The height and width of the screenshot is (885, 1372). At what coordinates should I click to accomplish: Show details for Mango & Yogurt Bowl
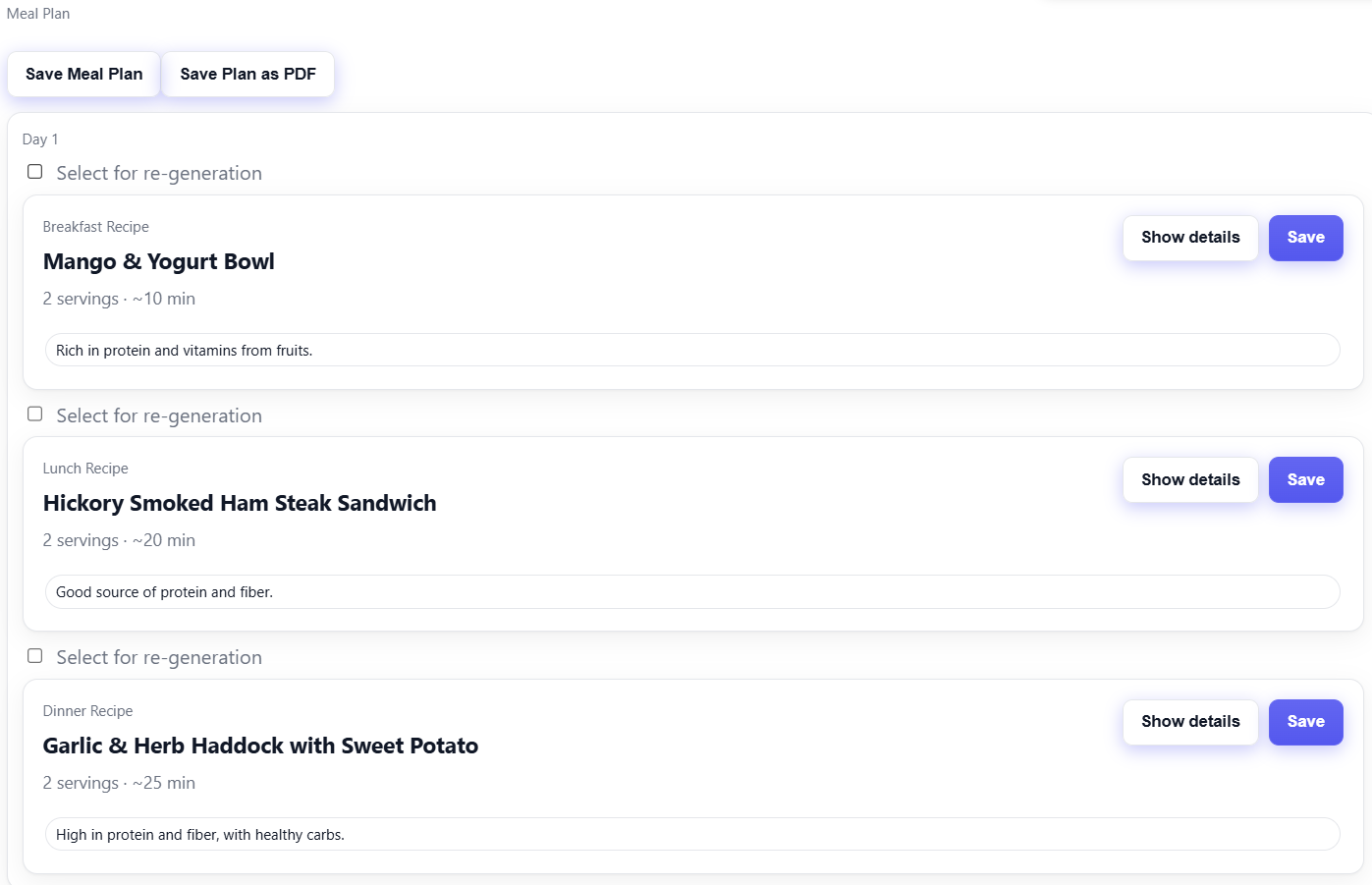point(1189,238)
